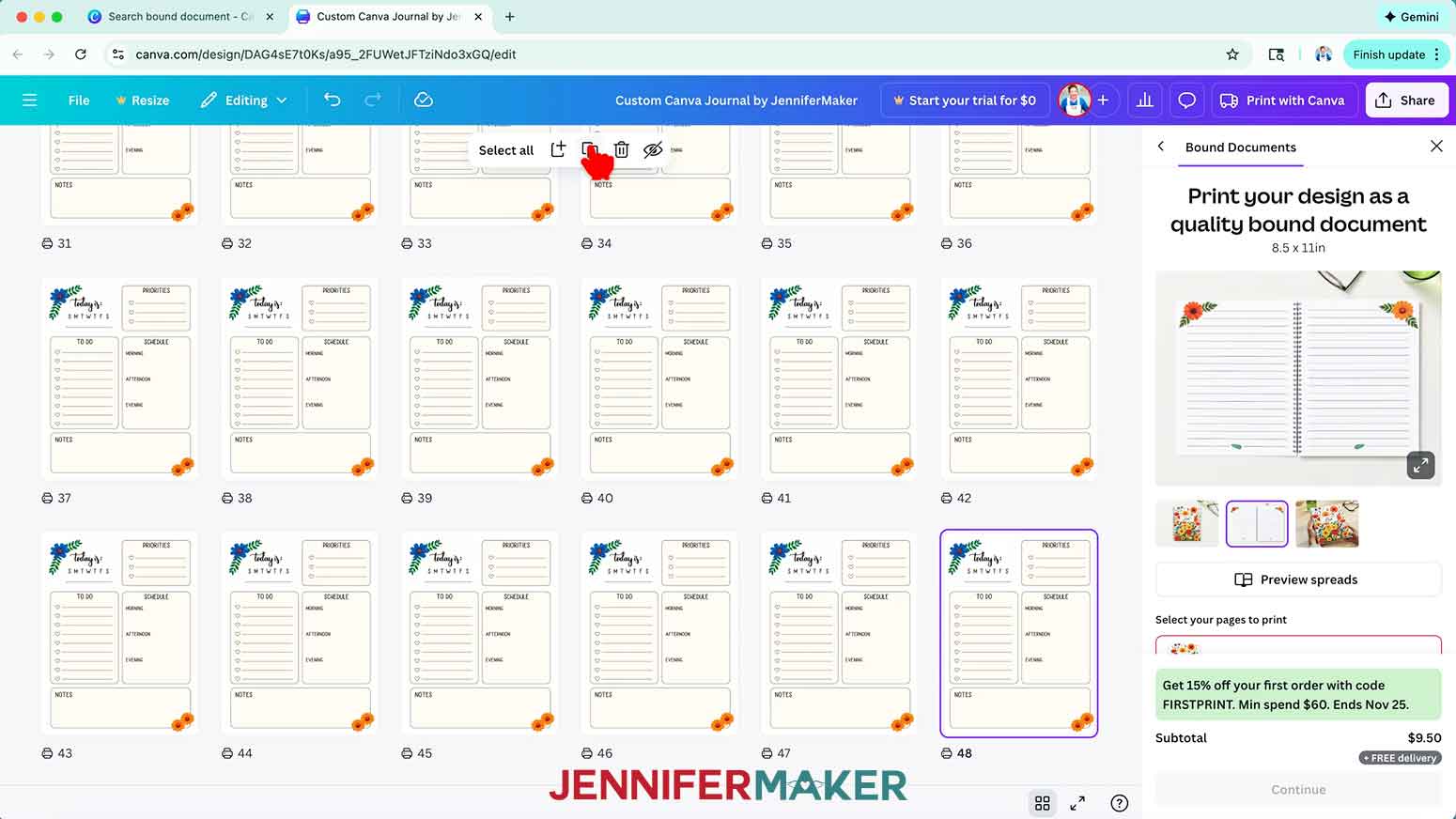The width and height of the screenshot is (1456, 819).
Task: Open the comments speech bubble
Action: click(1186, 100)
